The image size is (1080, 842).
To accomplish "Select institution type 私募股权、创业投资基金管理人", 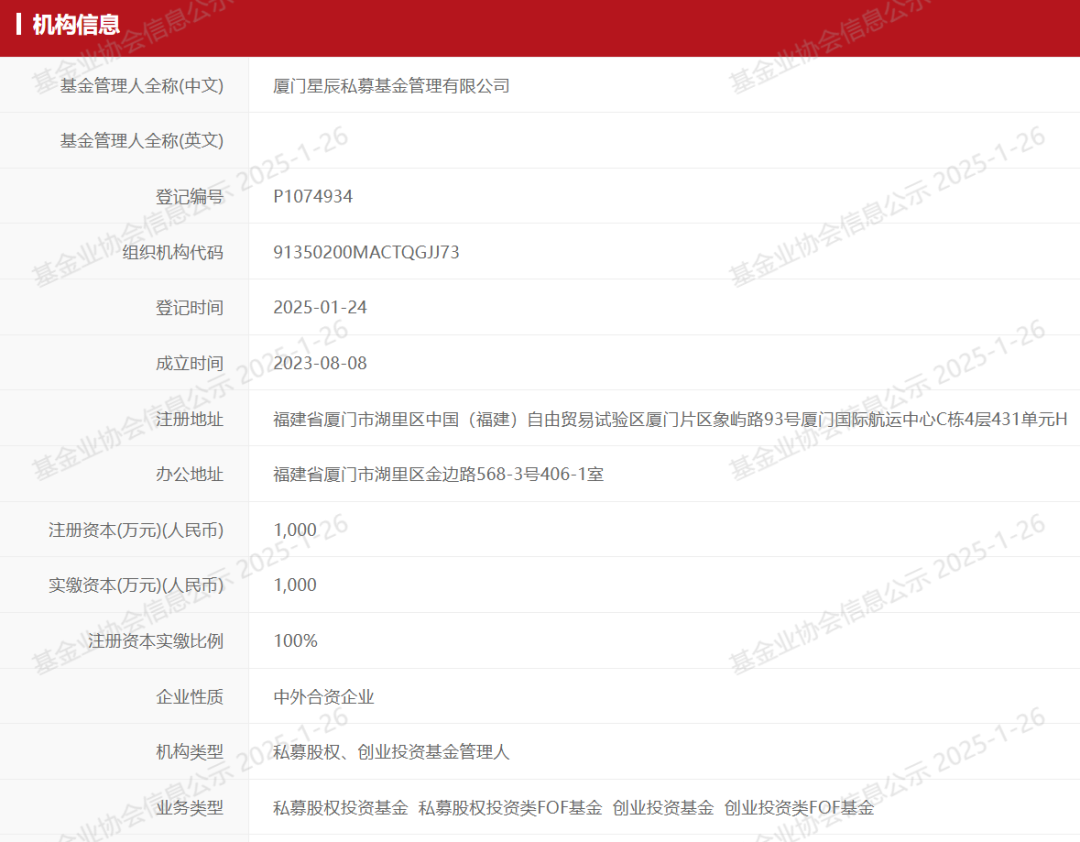I will tap(391, 752).
